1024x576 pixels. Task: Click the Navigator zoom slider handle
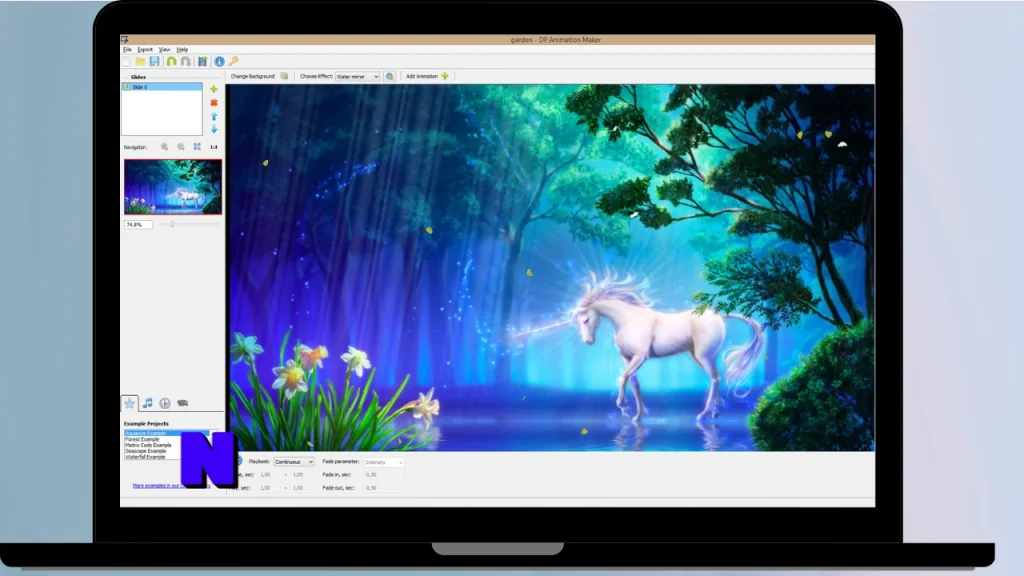(172, 224)
